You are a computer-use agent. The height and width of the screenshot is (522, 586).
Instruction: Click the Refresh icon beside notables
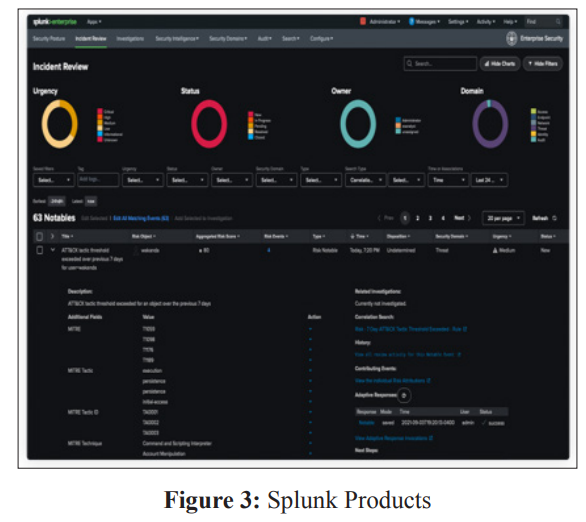pyautogui.click(x=555, y=218)
